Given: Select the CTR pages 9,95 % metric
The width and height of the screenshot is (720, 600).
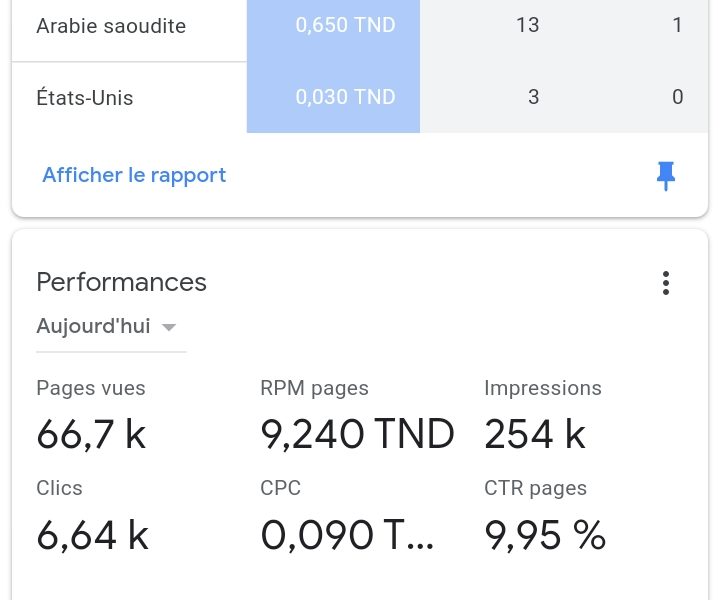Looking at the screenshot, I should click(545, 515).
